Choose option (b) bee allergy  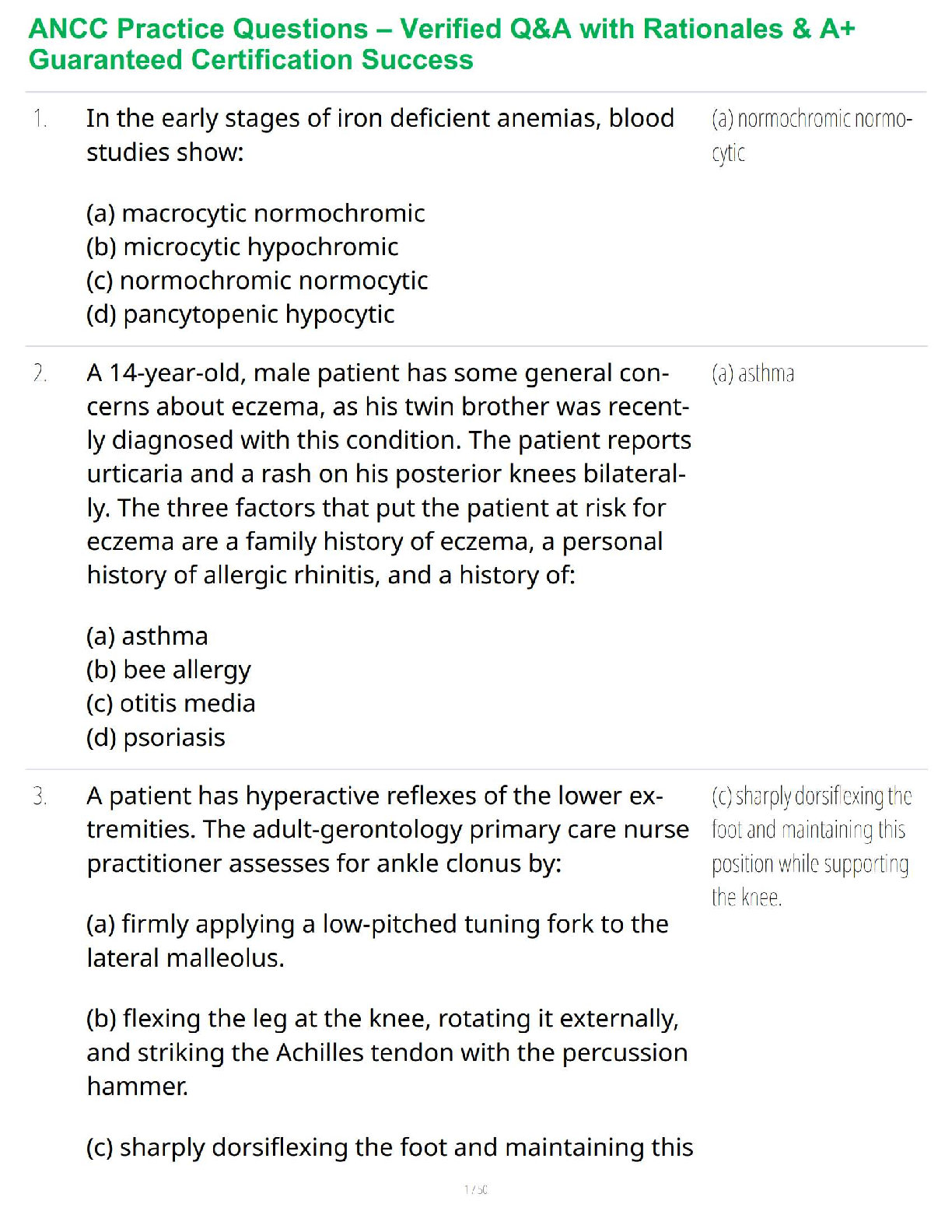pos(169,670)
